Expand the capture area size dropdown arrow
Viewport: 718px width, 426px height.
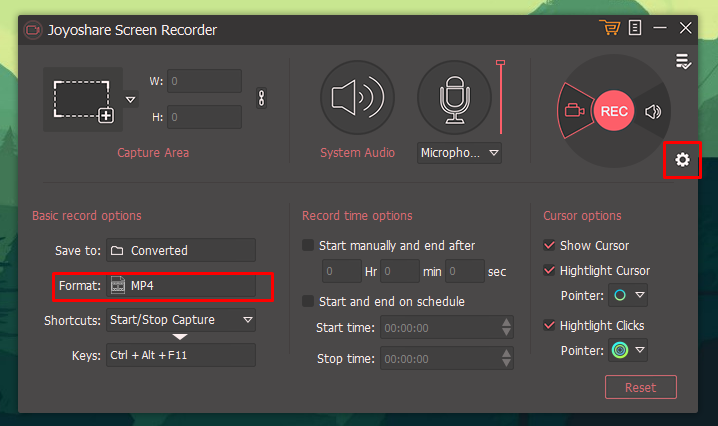(131, 99)
